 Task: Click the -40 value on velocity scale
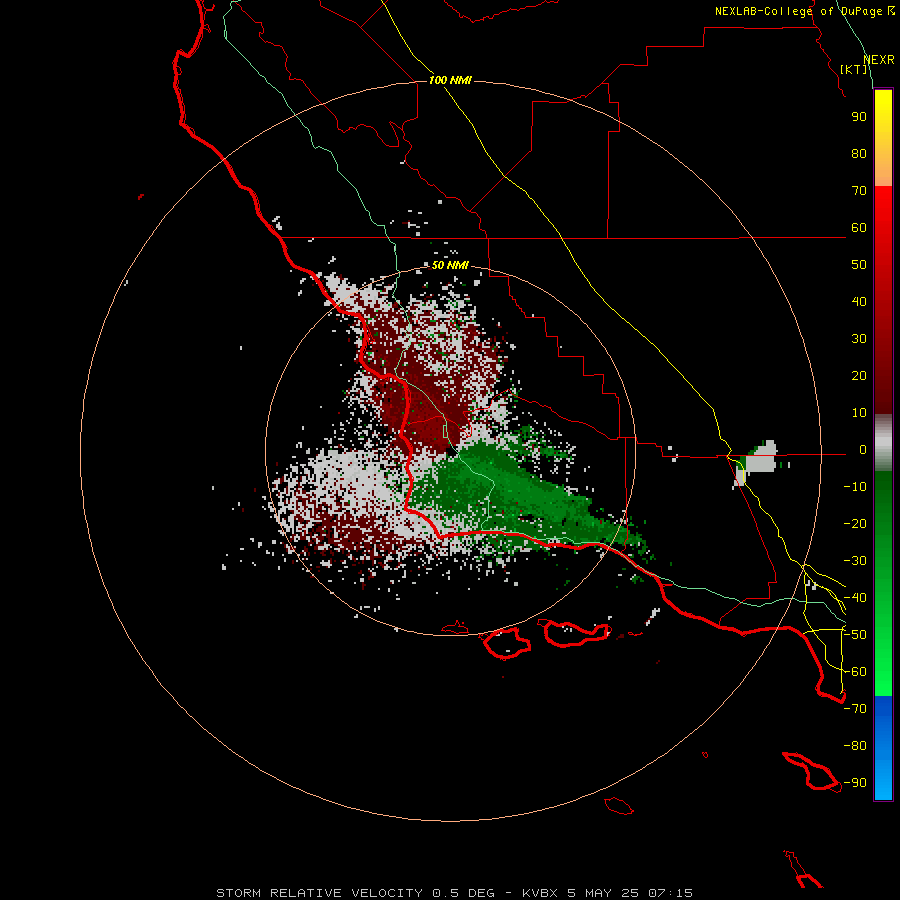coord(855,598)
